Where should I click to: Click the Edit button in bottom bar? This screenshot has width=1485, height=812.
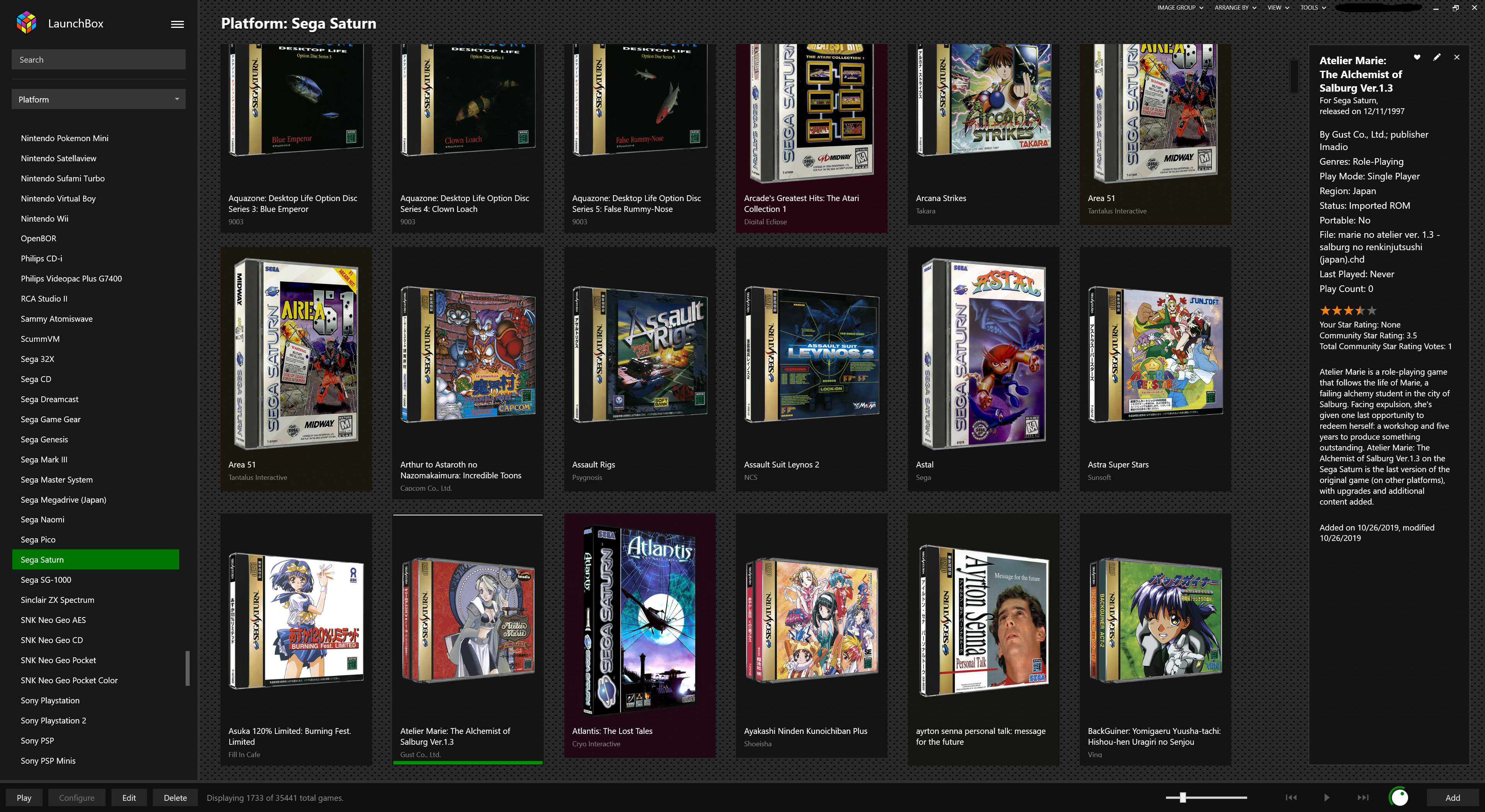point(129,798)
